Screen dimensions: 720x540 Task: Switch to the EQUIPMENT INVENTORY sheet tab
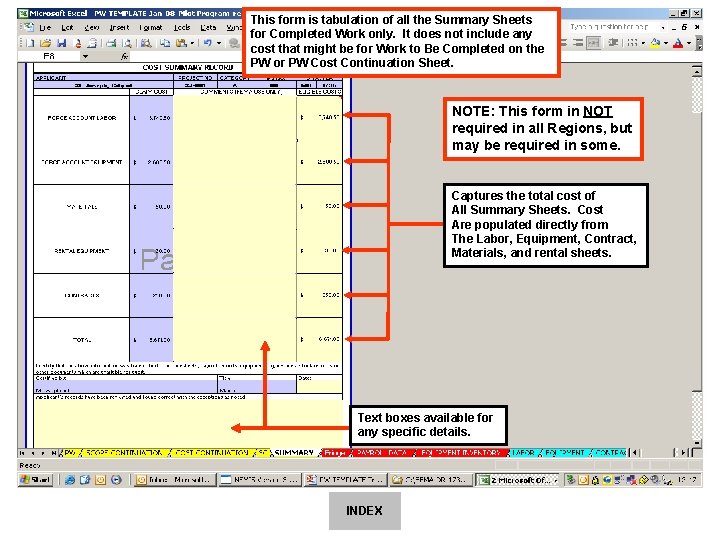(461, 453)
